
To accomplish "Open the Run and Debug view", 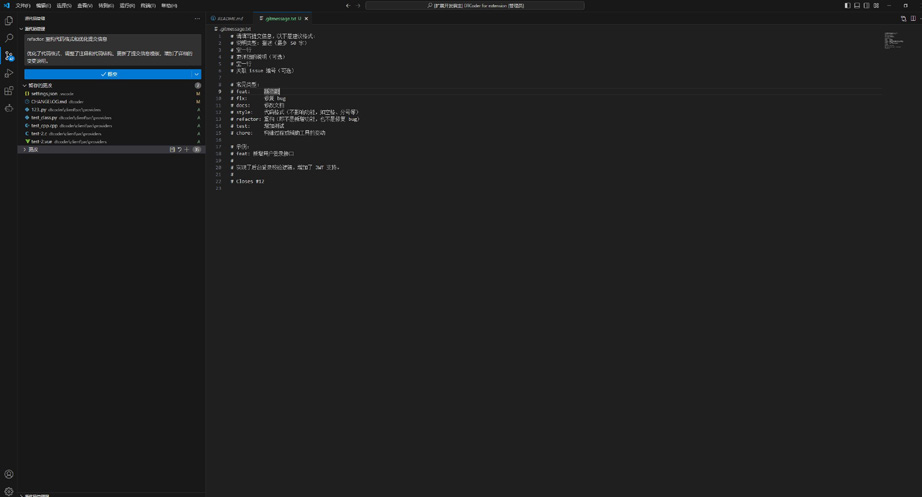I will [9, 73].
